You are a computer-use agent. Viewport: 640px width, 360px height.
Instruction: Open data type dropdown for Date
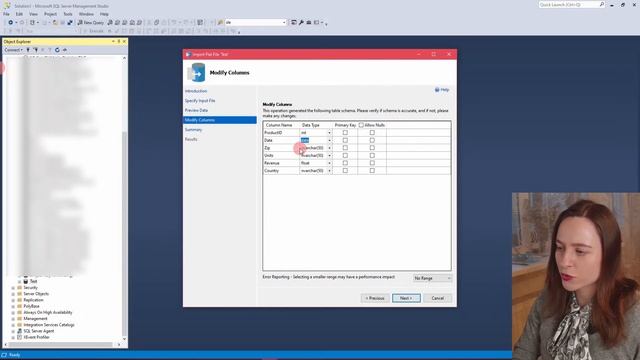pos(329,140)
